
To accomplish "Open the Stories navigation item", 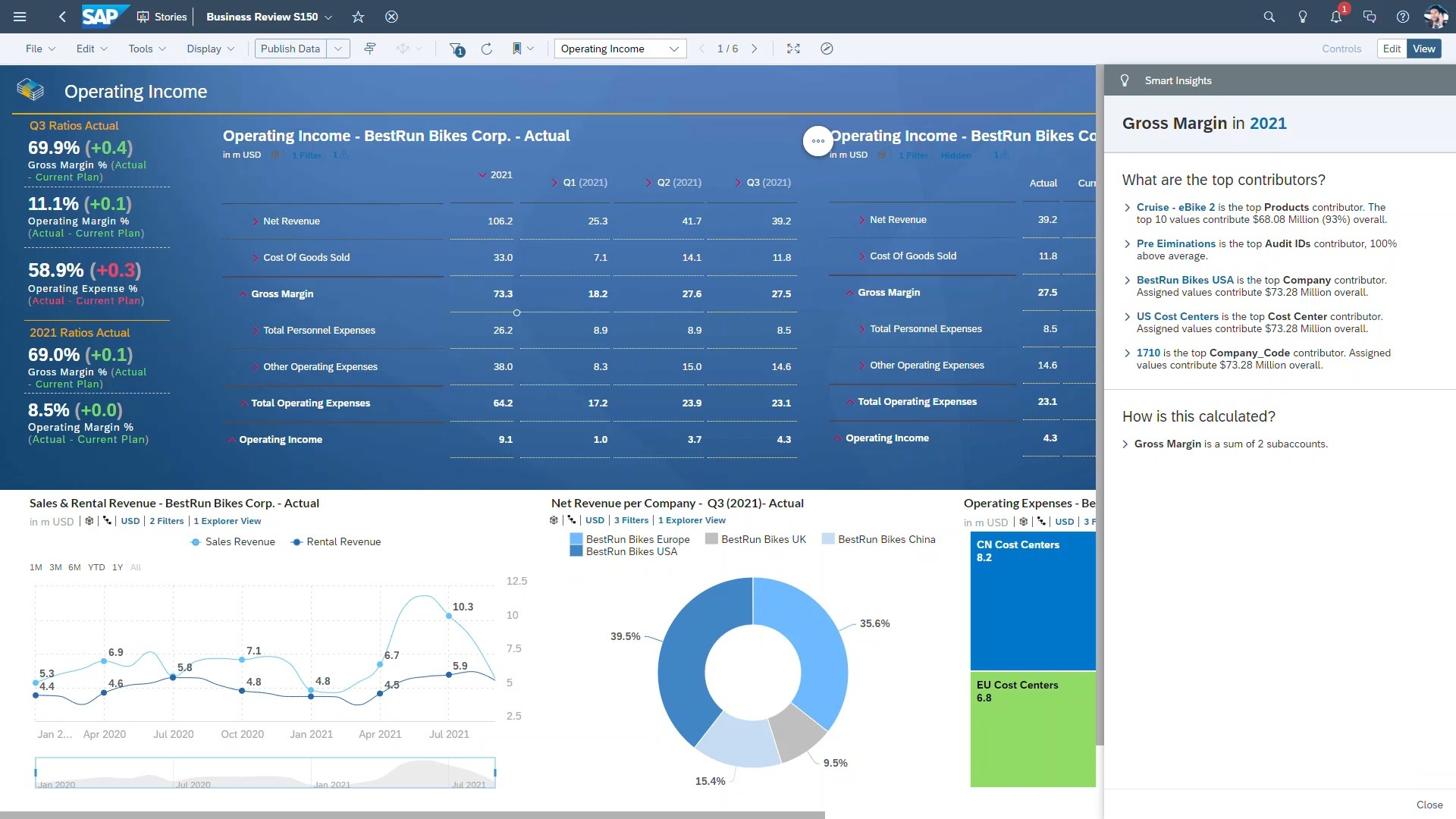I will click(x=162, y=17).
